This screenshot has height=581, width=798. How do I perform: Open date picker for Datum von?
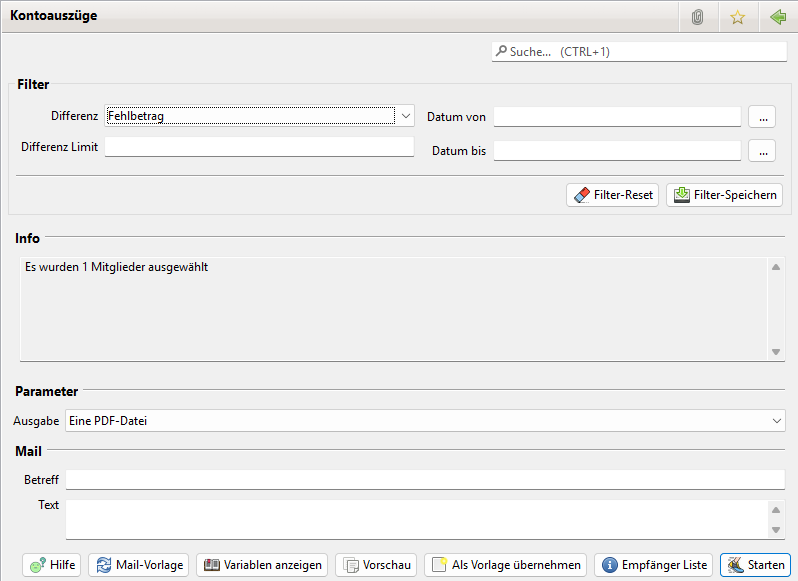(x=762, y=117)
